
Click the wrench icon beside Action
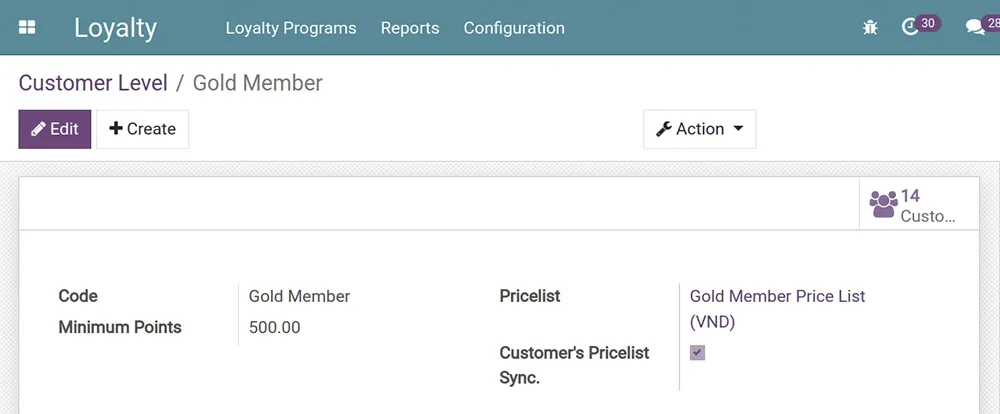coord(663,129)
